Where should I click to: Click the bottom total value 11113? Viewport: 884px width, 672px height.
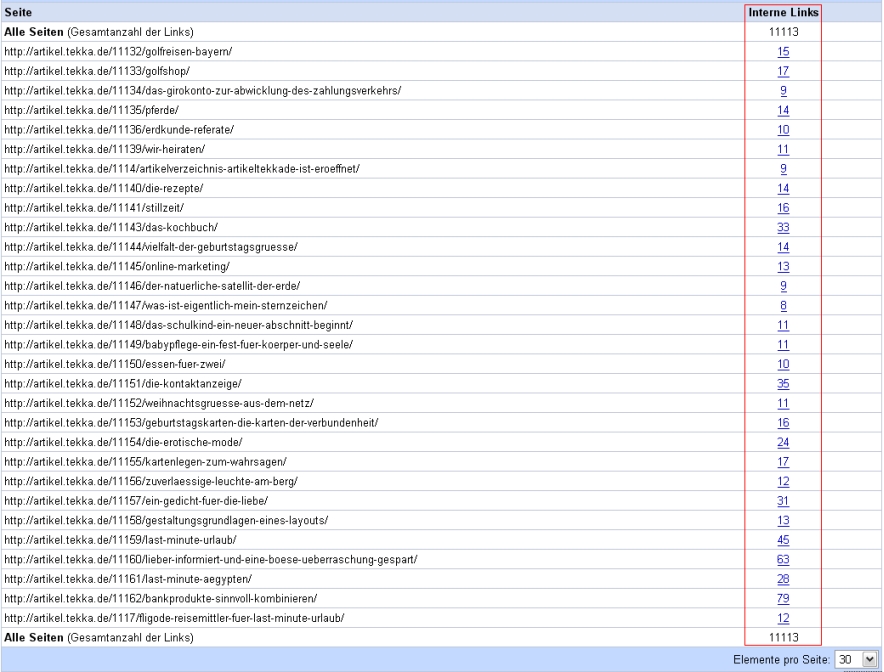click(x=783, y=638)
